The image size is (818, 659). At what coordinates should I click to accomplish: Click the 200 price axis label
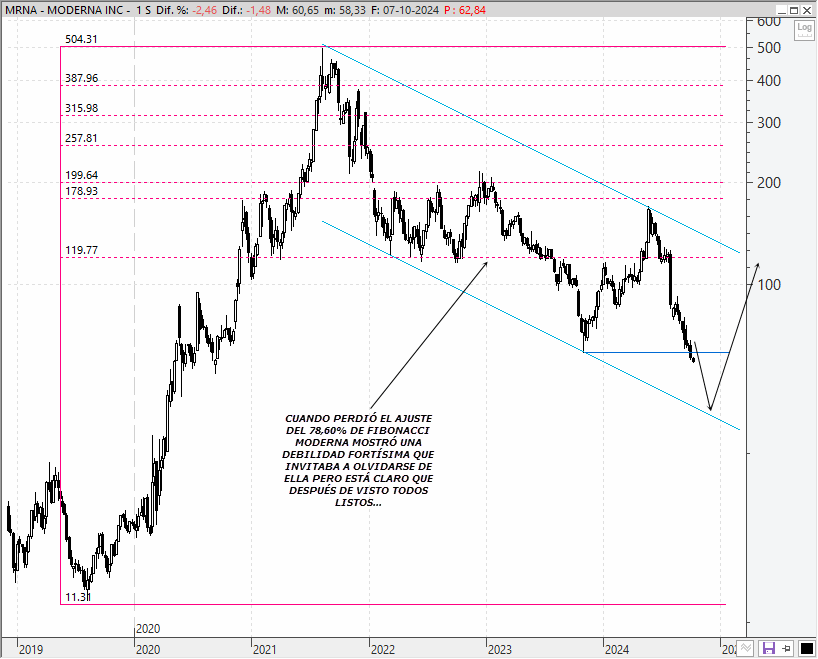(769, 183)
